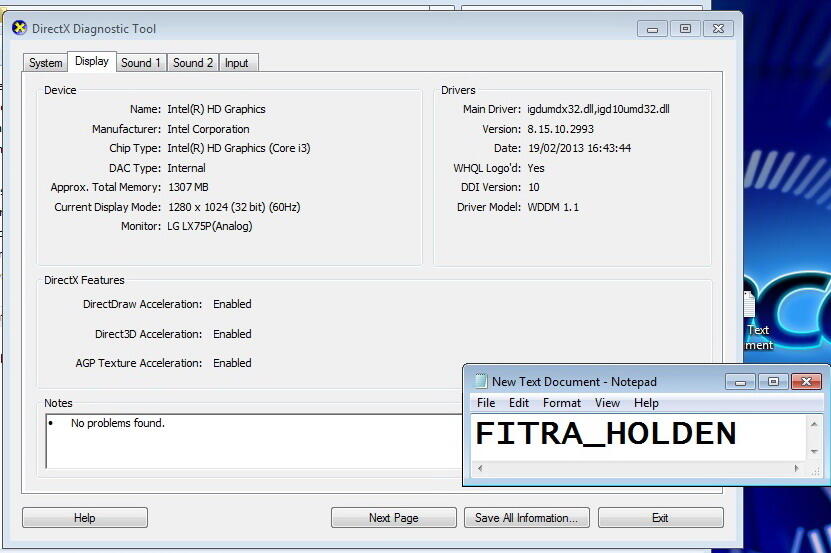The height and width of the screenshot is (553, 831).
Task: Maximize the DirectX Diagnostic Tool window
Action: click(x=685, y=29)
